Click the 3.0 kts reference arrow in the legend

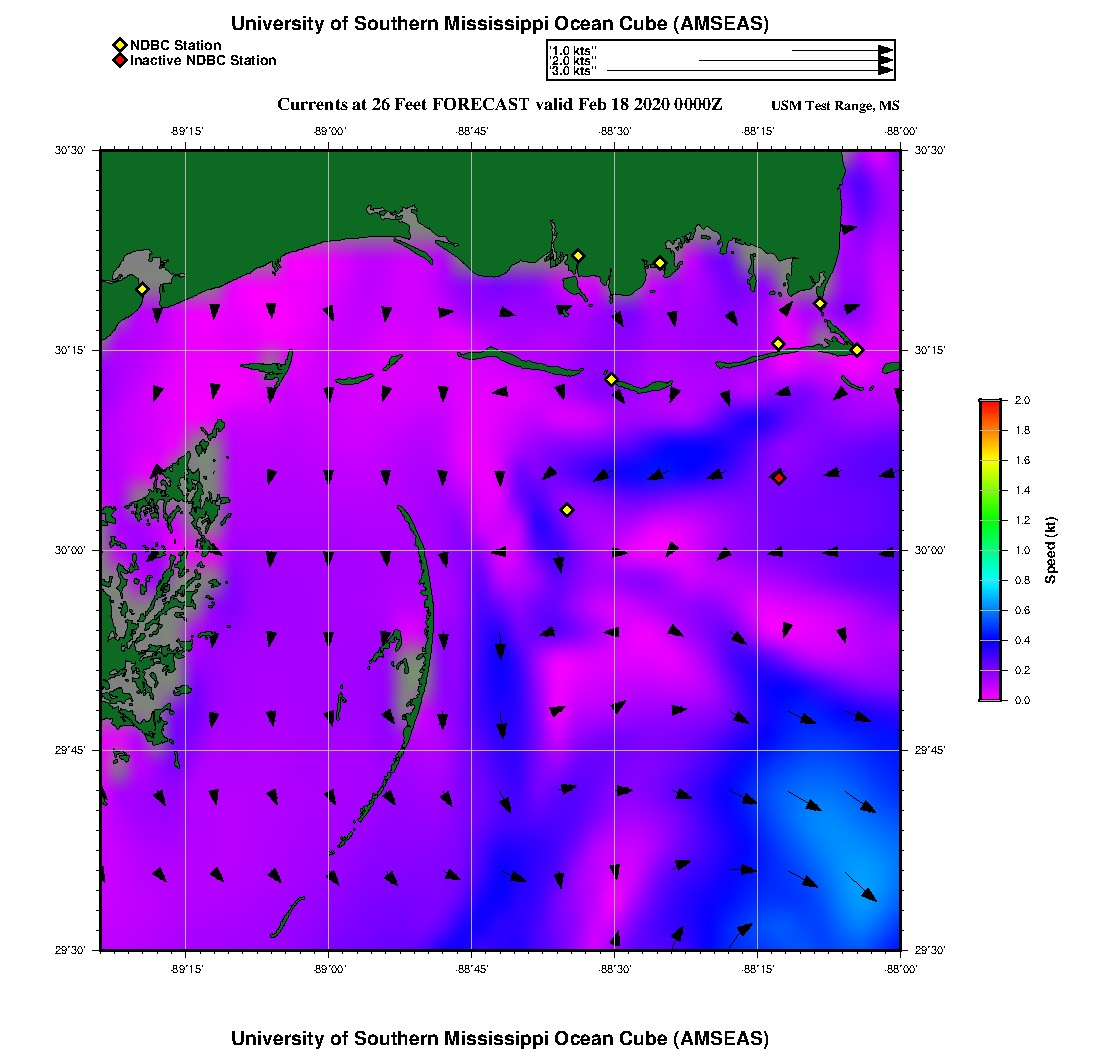tap(750, 70)
